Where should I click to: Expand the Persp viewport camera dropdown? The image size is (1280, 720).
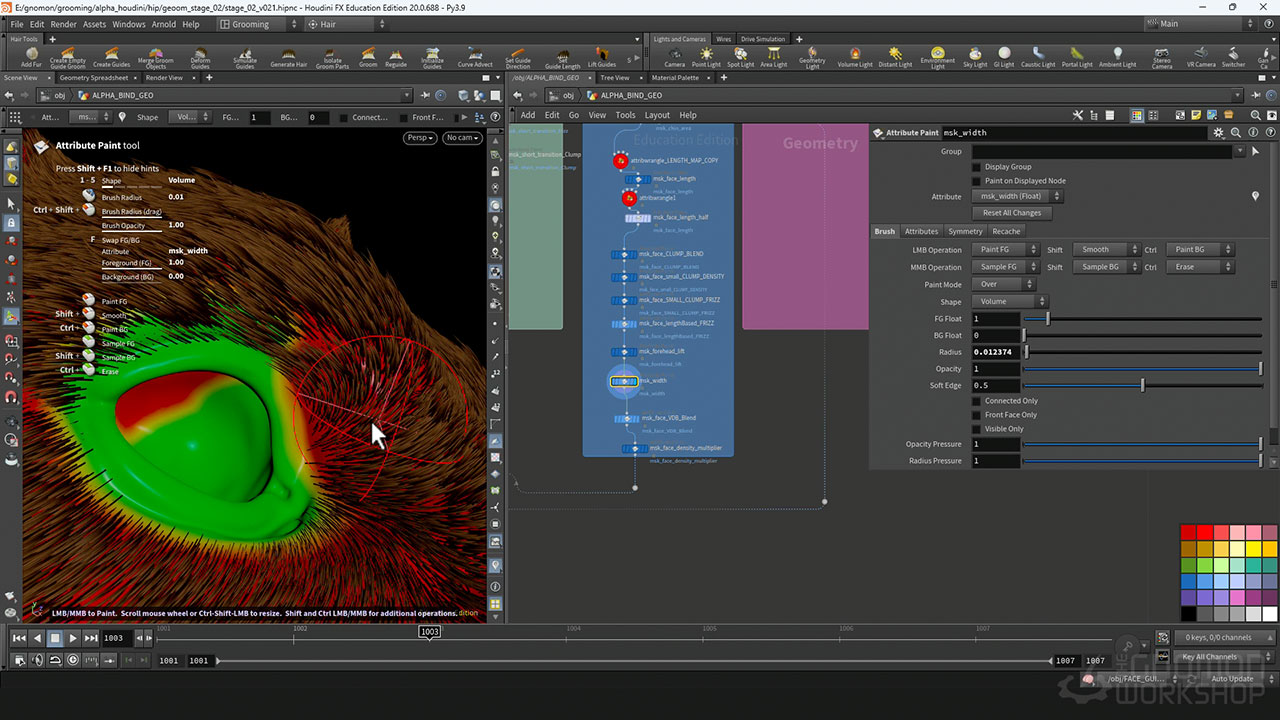(419, 138)
